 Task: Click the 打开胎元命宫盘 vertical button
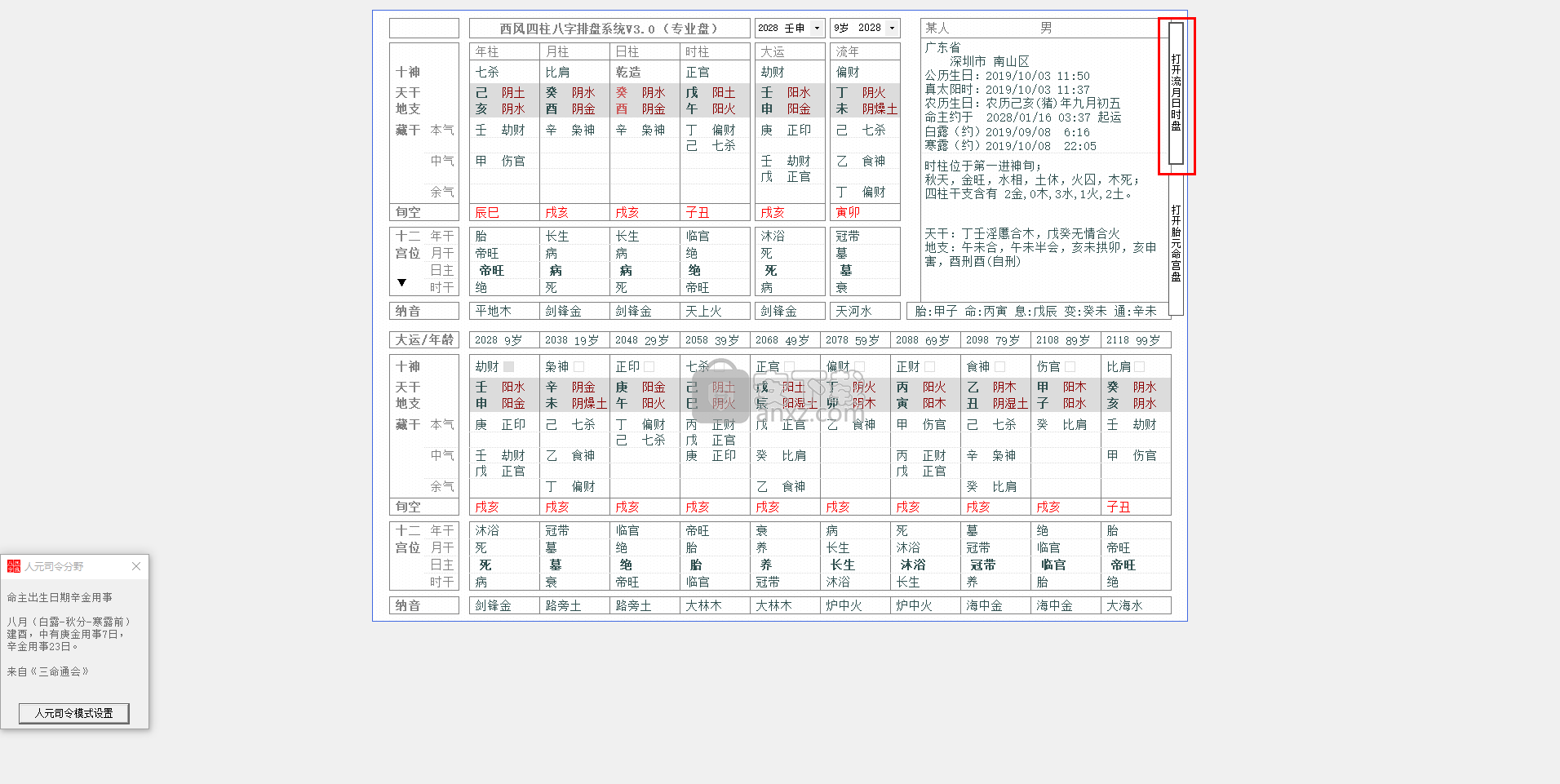tap(1176, 244)
